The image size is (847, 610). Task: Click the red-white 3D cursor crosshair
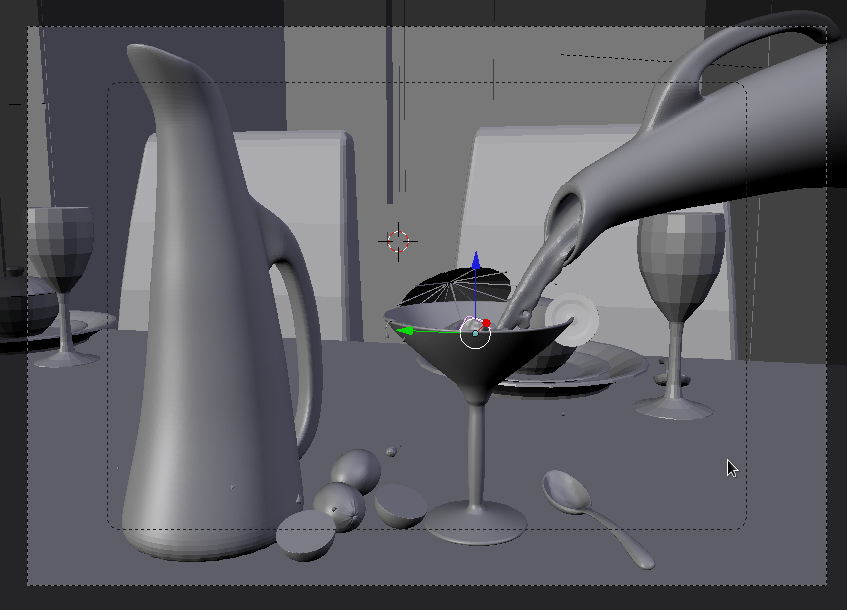[398, 242]
